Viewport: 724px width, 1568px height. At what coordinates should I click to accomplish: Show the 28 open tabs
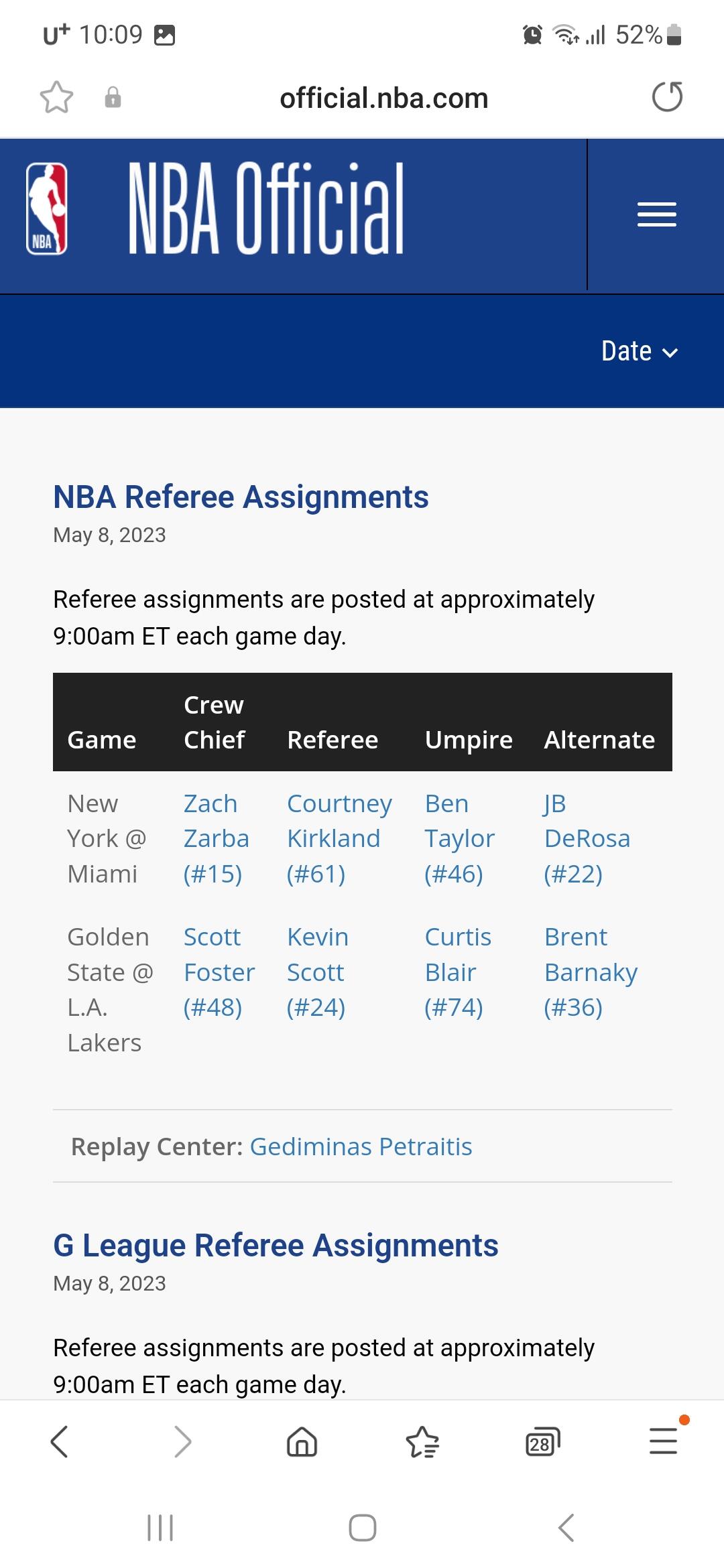click(542, 1441)
